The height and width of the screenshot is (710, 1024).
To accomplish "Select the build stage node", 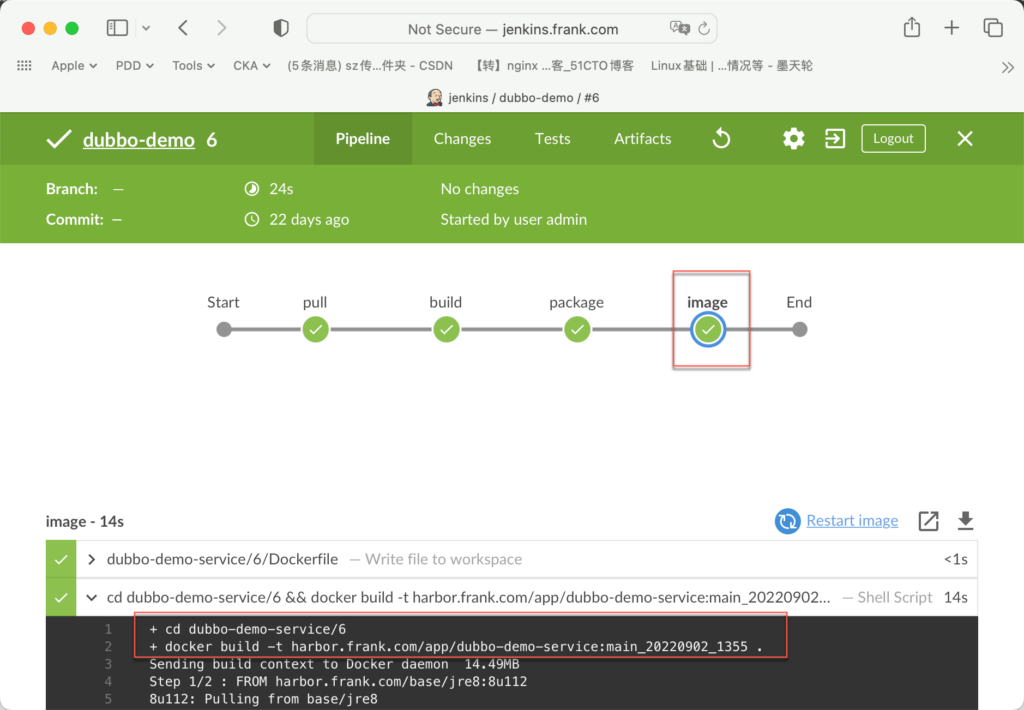I will [446, 329].
